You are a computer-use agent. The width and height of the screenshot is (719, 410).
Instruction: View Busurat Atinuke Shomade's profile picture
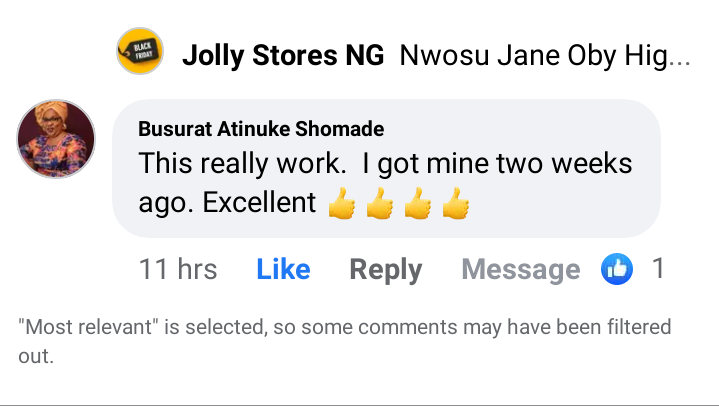point(57,139)
